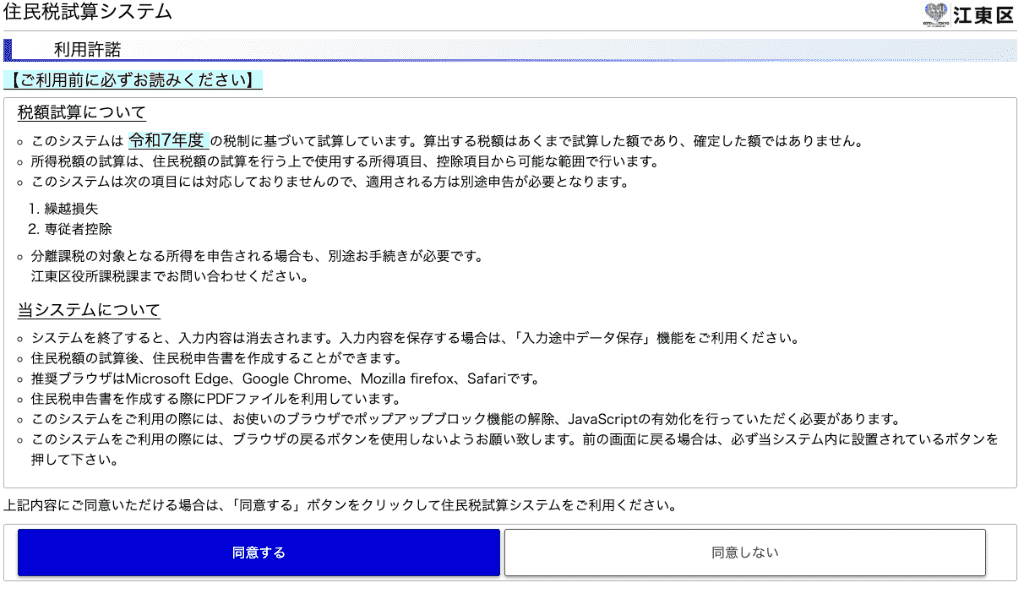1024x592 pixels.
Task: Click the agreement instruction text above the buttons
Action: [340, 505]
